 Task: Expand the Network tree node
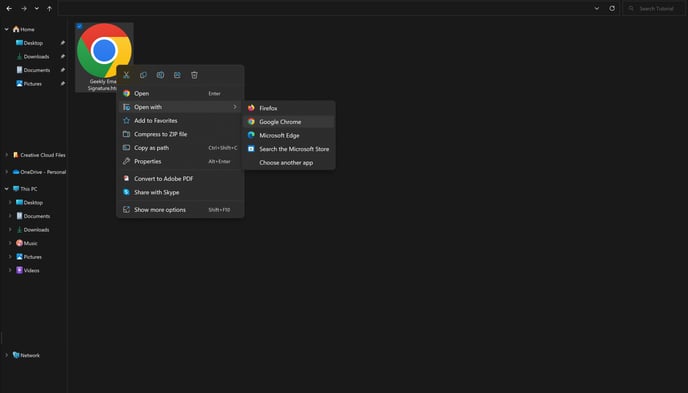click(7, 355)
